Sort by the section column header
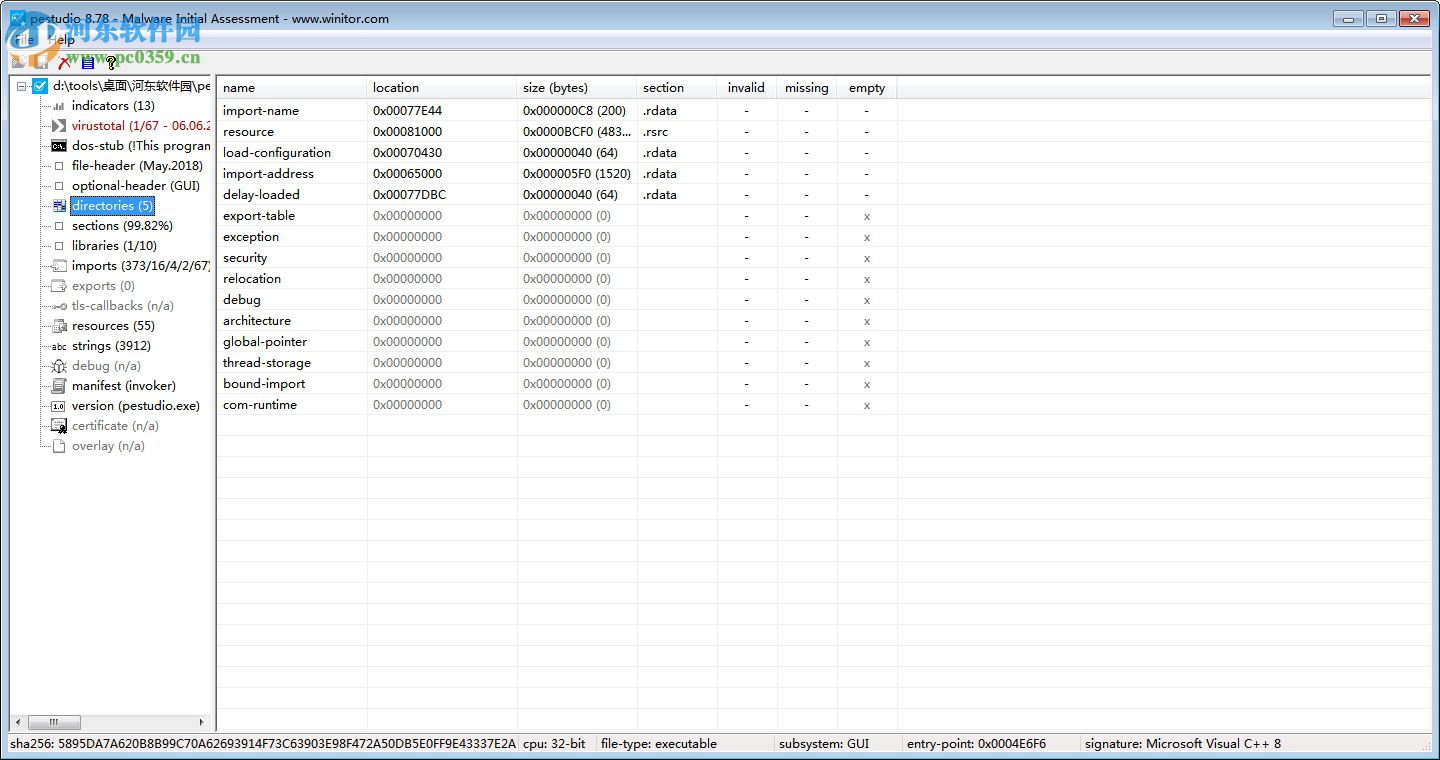The image size is (1440, 760). tap(677, 88)
